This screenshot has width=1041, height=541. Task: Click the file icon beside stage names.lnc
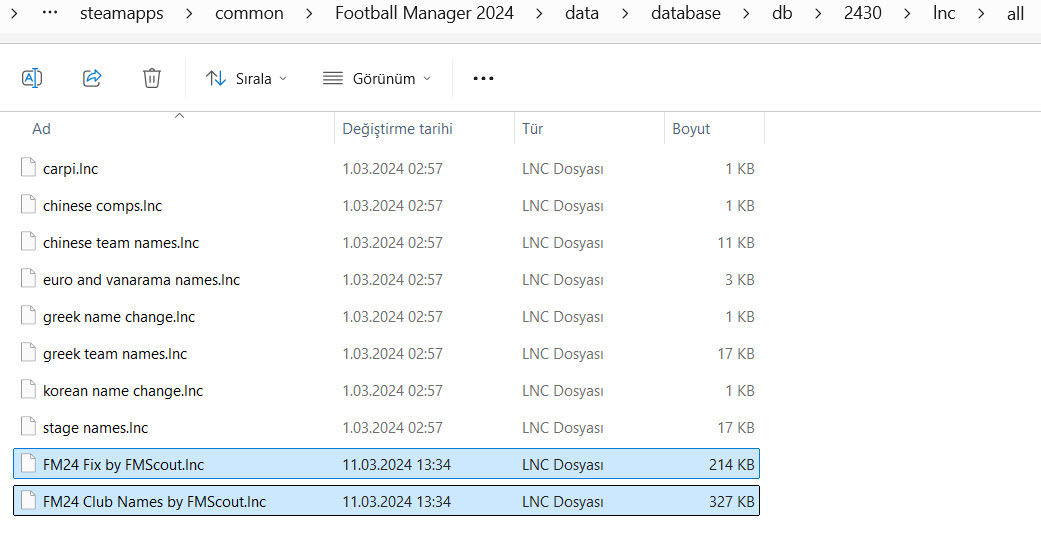pos(28,428)
